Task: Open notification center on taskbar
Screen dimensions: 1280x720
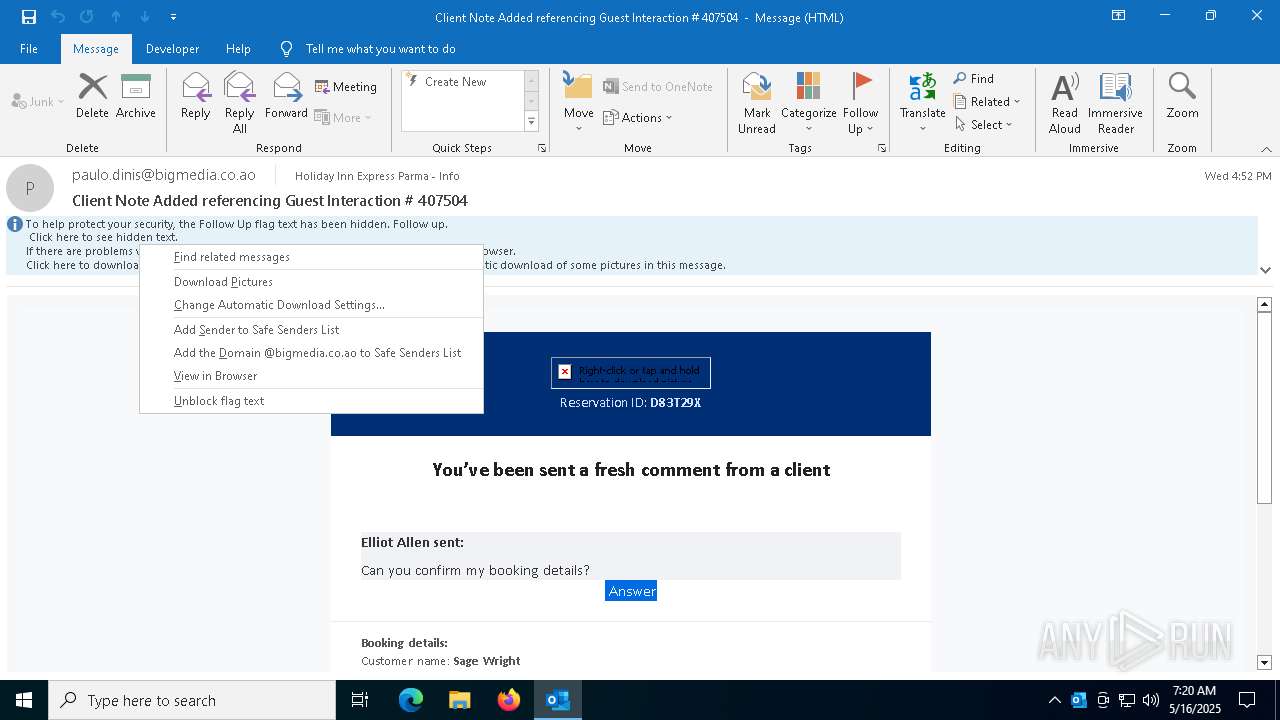Action: point(1247,700)
